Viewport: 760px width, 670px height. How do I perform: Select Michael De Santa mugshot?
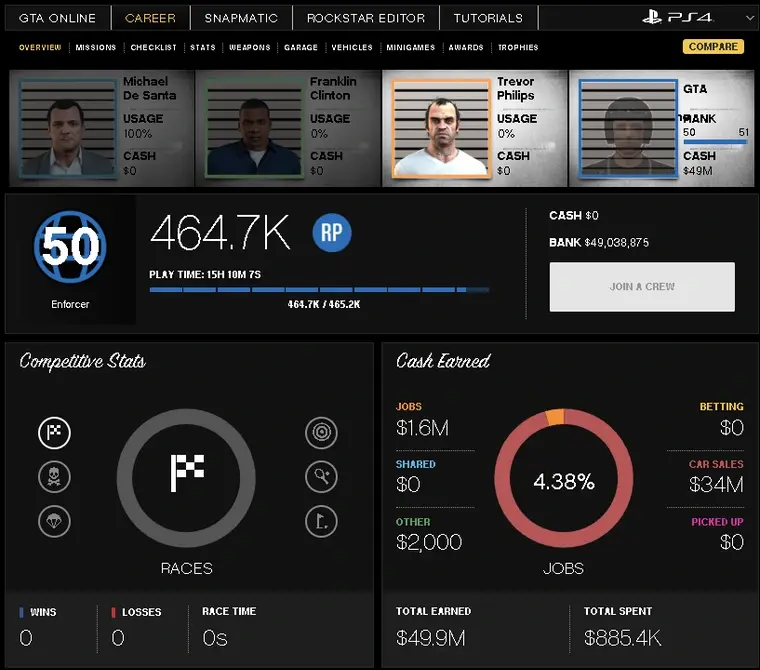(68, 128)
